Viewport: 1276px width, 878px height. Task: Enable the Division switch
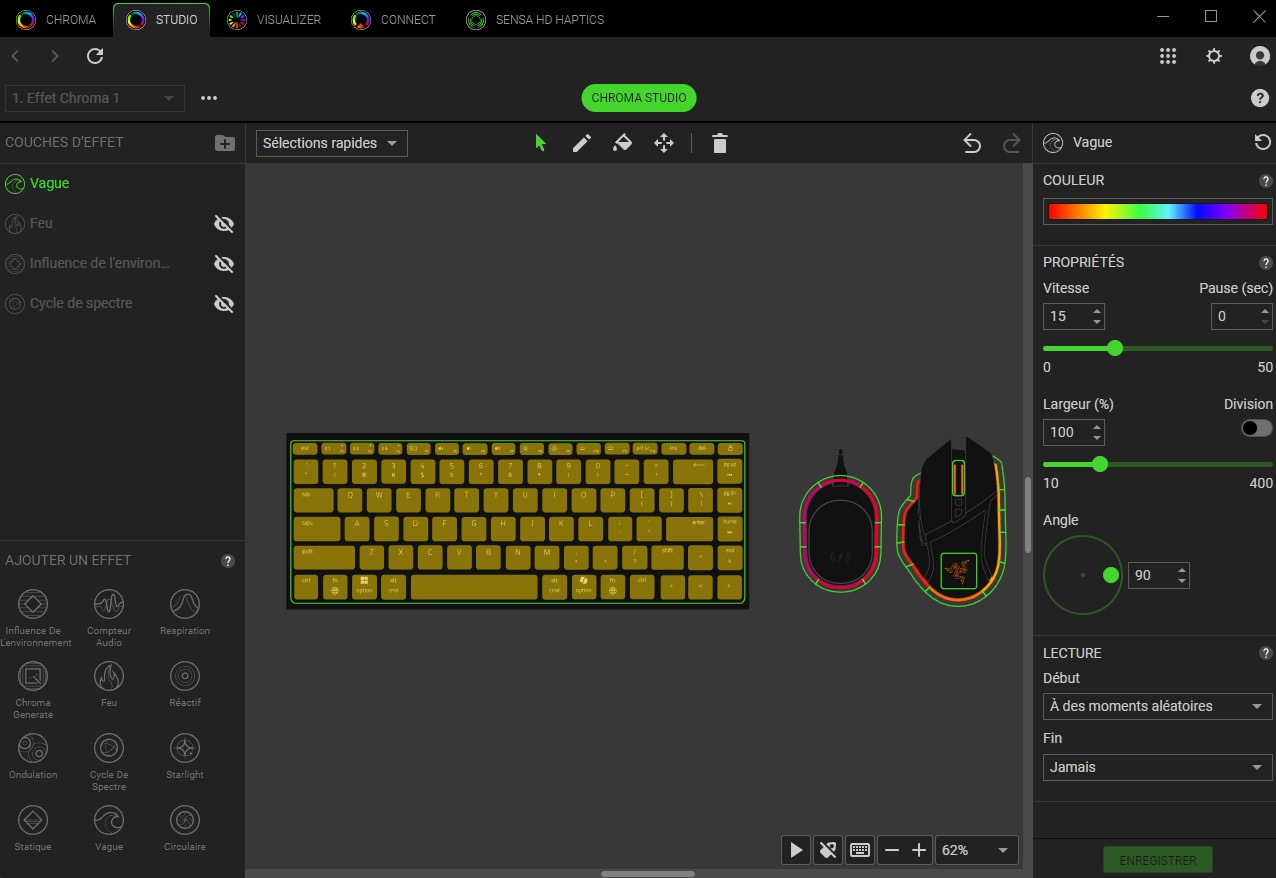tap(1257, 428)
